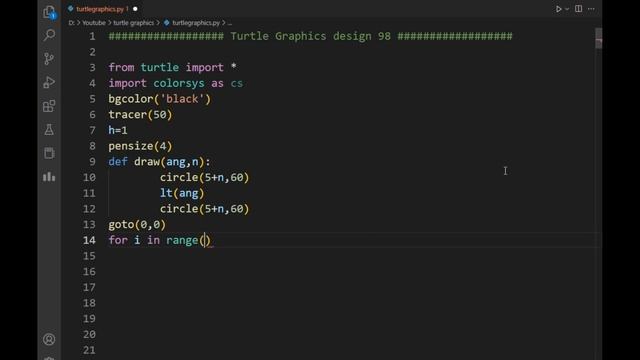The height and width of the screenshot is (360, 640).
Task: Open the Source Control view
Action: [x=49, y=59]
